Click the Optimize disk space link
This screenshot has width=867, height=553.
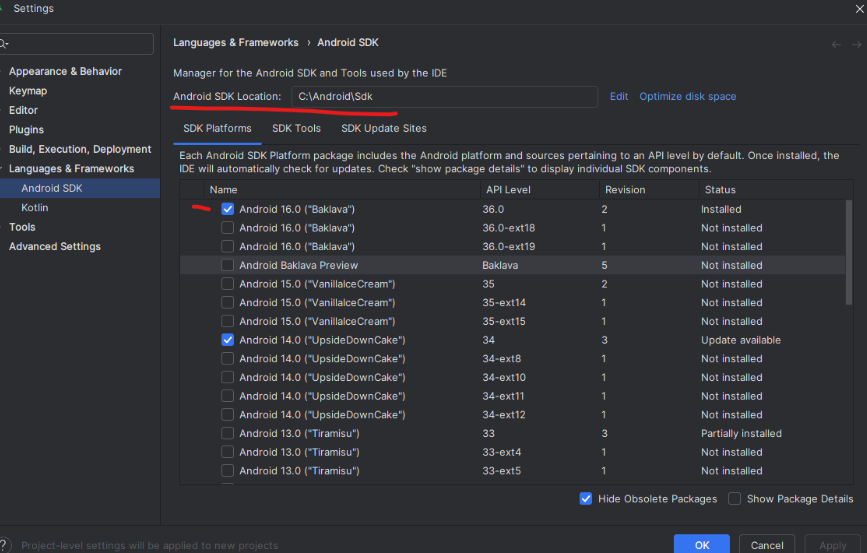(687, 96)
